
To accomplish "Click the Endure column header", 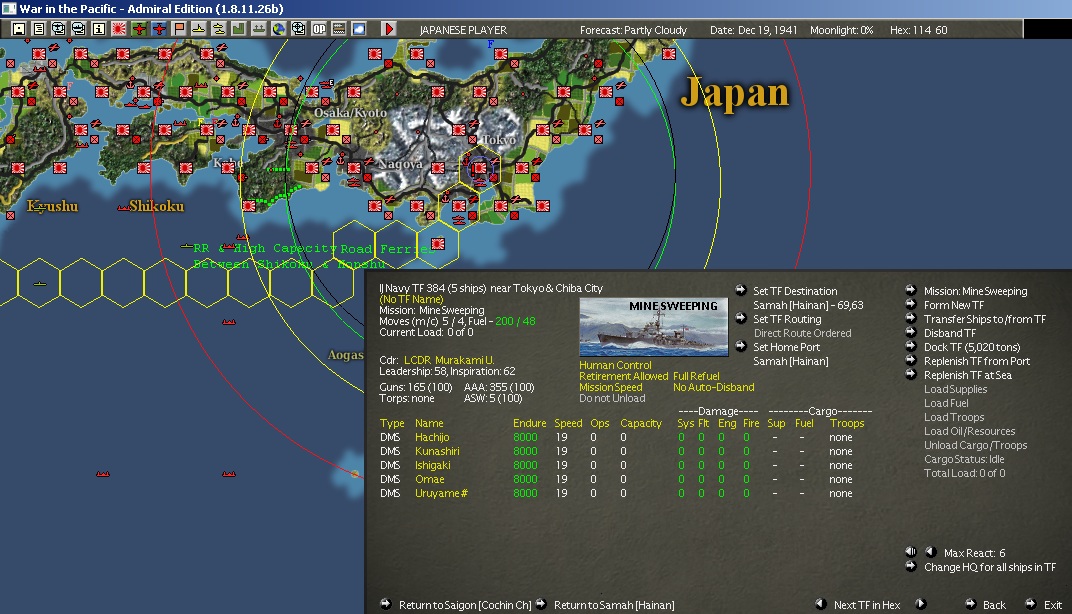I will coord(529,423).
